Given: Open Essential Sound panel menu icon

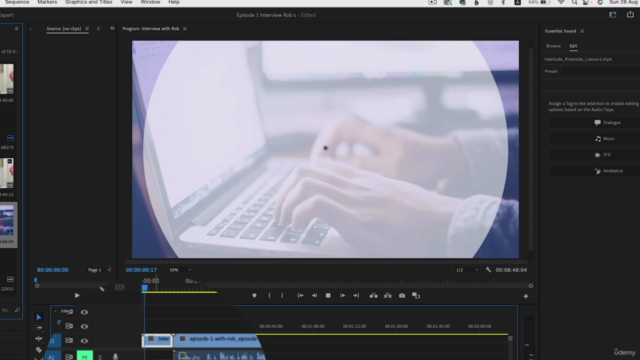Looking at the screenshot, I should point(582,31).
